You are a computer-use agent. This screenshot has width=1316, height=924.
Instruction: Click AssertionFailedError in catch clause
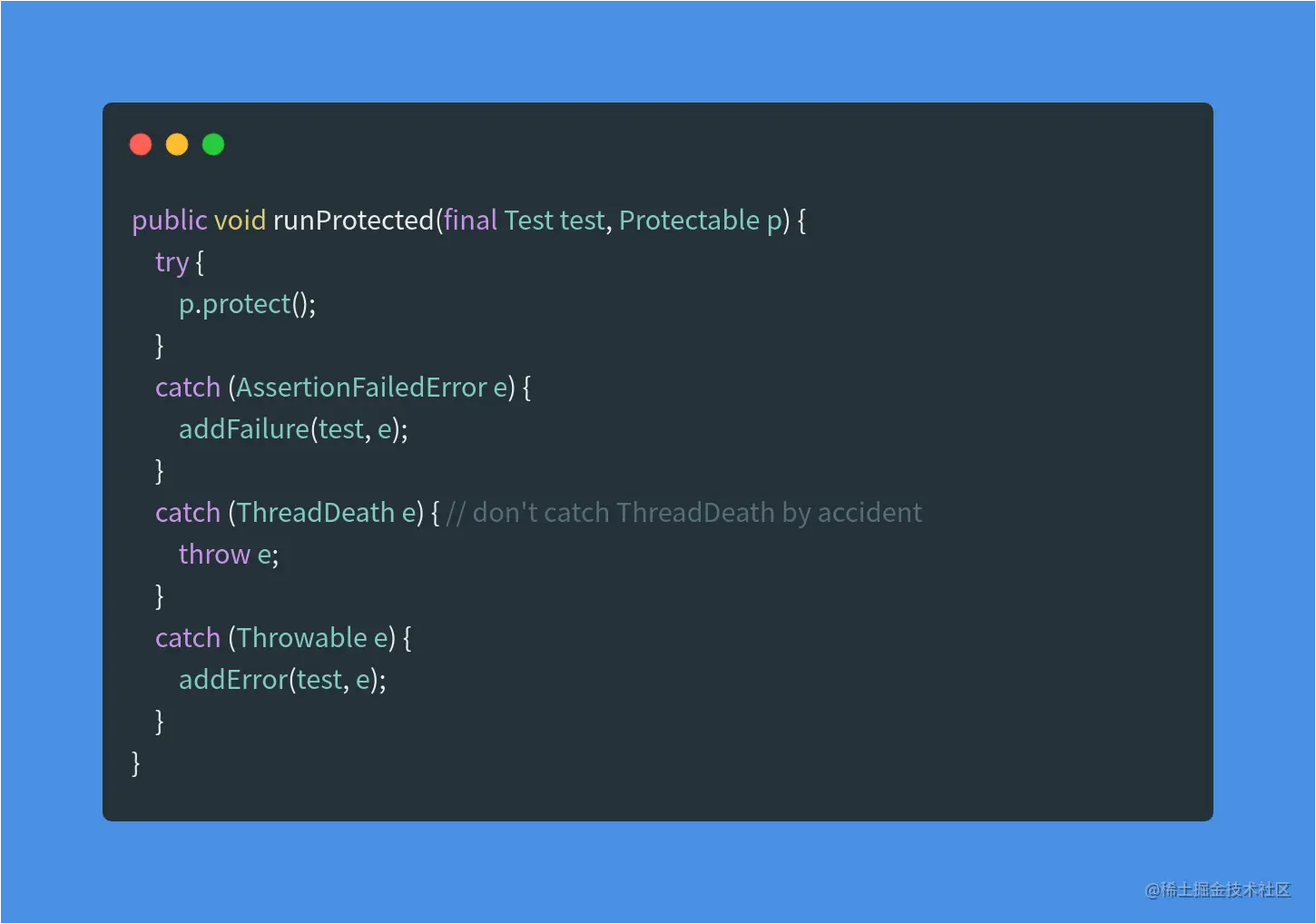[361, 388]
